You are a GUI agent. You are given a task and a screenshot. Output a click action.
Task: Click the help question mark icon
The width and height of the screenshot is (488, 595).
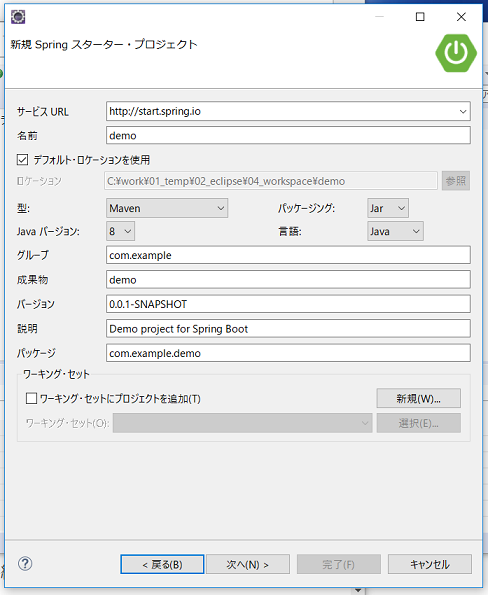[25, 564]
